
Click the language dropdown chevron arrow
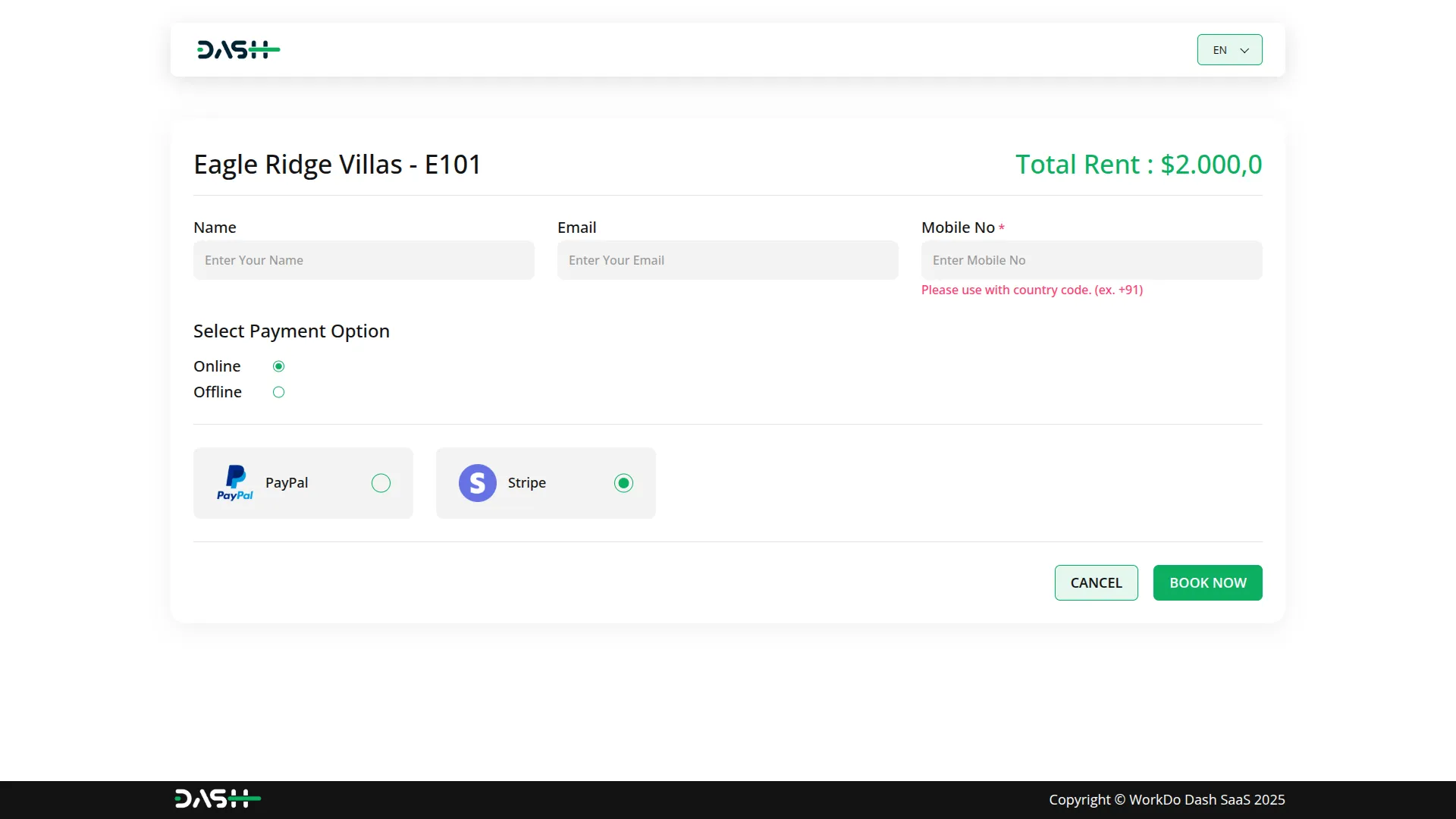pyautogui.click(x=1244, y=51)
